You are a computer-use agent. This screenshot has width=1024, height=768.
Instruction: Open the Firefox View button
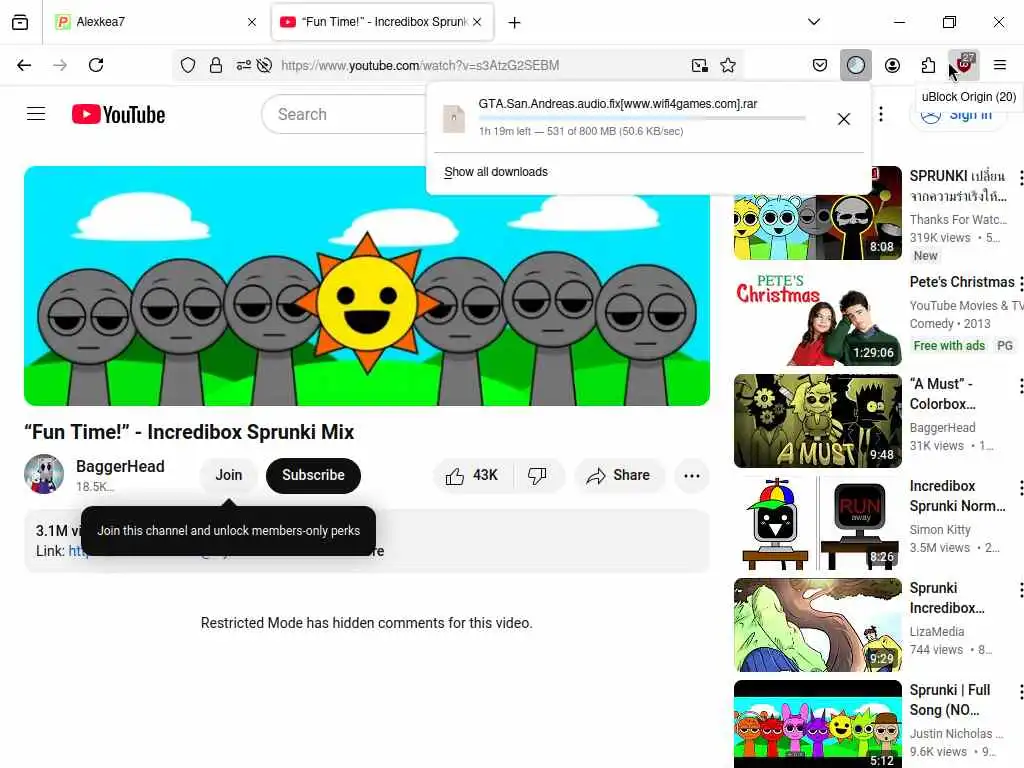pos(20,22)
